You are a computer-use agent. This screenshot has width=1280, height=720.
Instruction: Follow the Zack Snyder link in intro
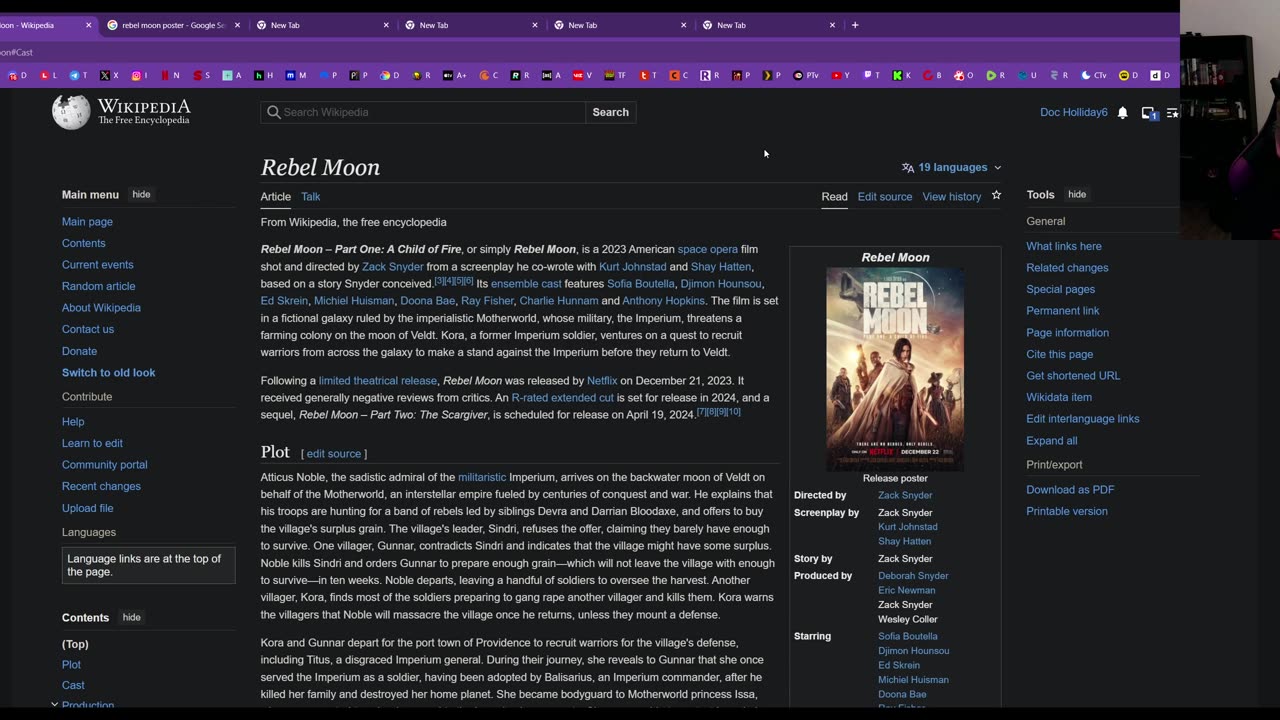point(393,267)
